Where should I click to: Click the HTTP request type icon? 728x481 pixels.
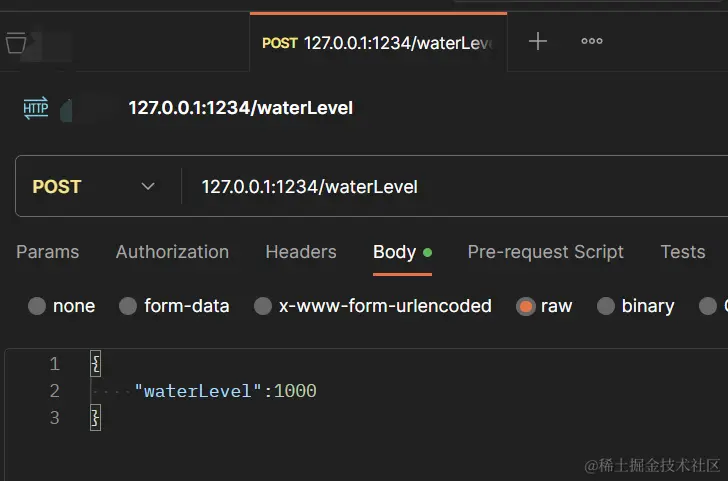[x=36, y=108]
